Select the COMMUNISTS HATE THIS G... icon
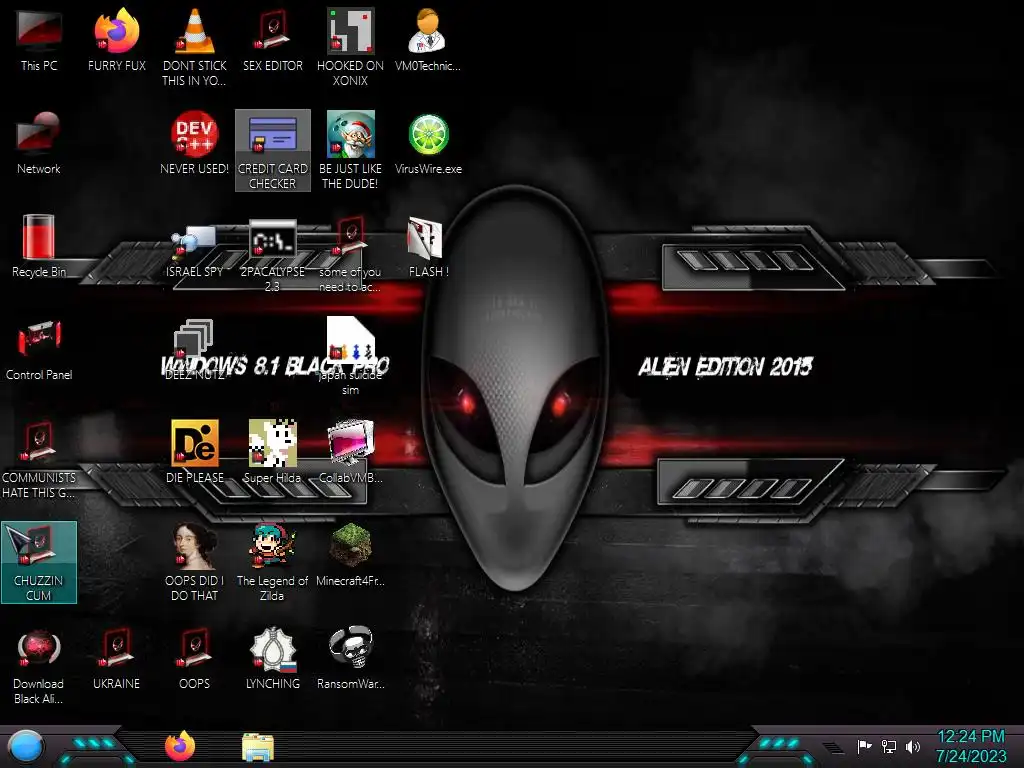 [x=39, y=460]
